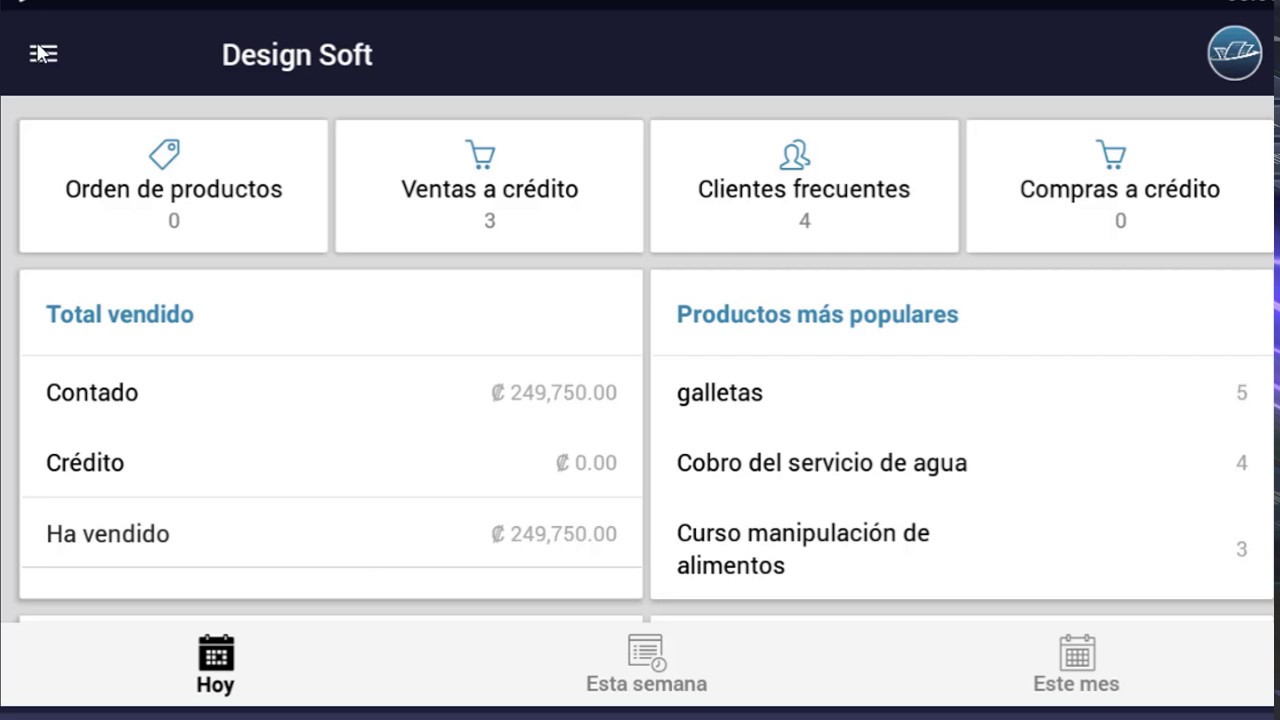The height and width of the screenshot is (720, 1280).
Task: Click the Clientes frecuentes people icon
Action: (795, 154)
